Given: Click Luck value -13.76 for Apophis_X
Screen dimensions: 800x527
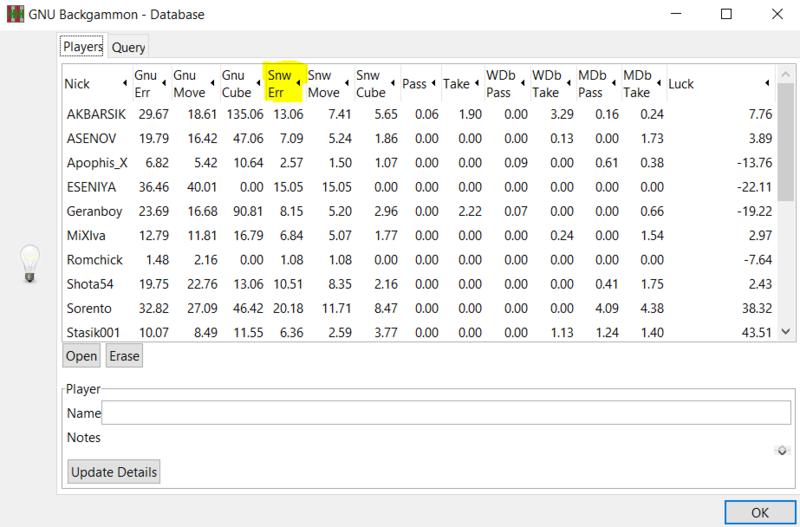Looking at the screenshot, I should click(755, 163).
